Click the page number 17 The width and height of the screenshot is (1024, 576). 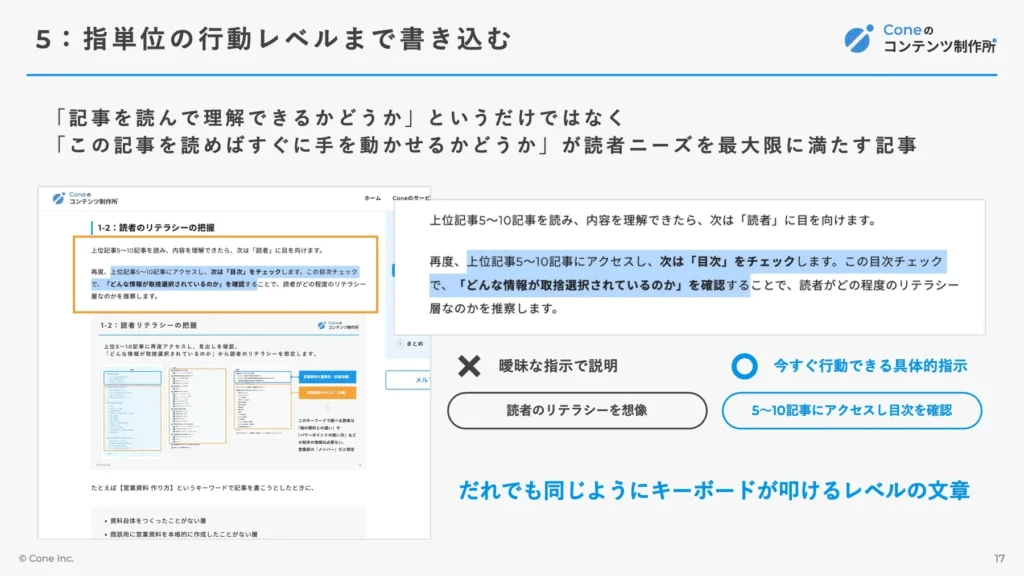tap(999, 558)
